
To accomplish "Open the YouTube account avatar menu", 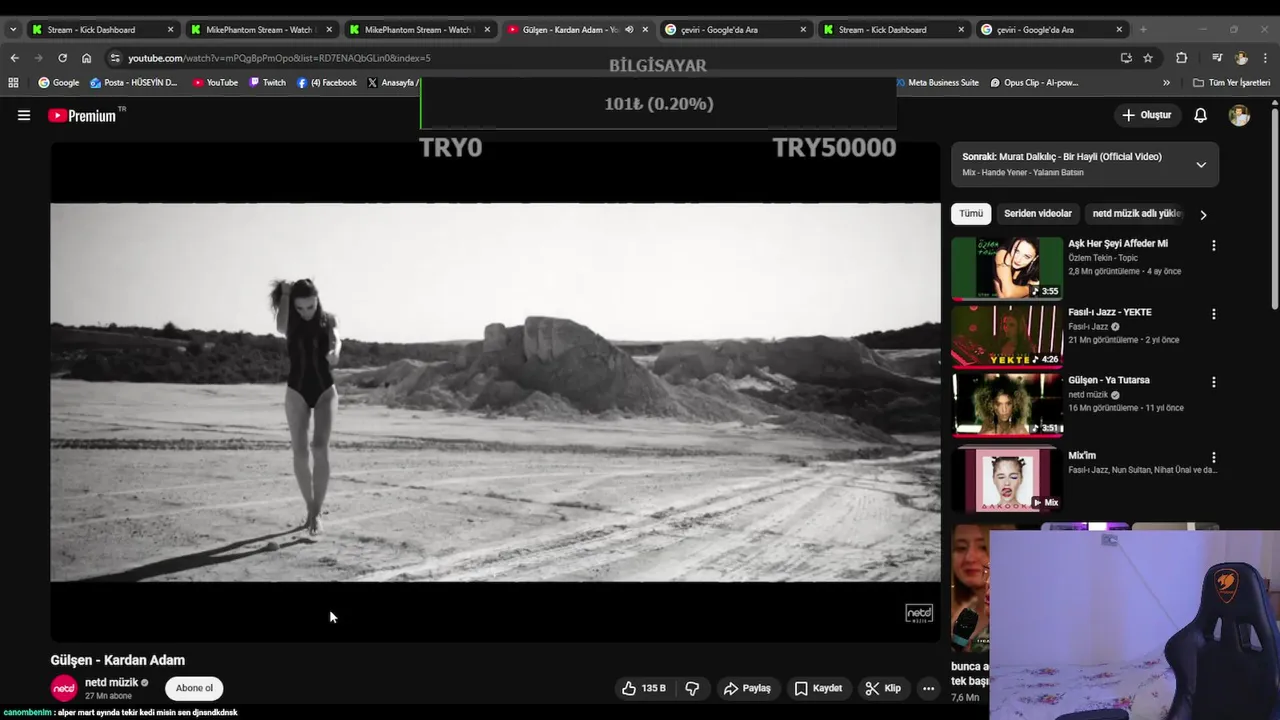I will [x=1239, y=115].
